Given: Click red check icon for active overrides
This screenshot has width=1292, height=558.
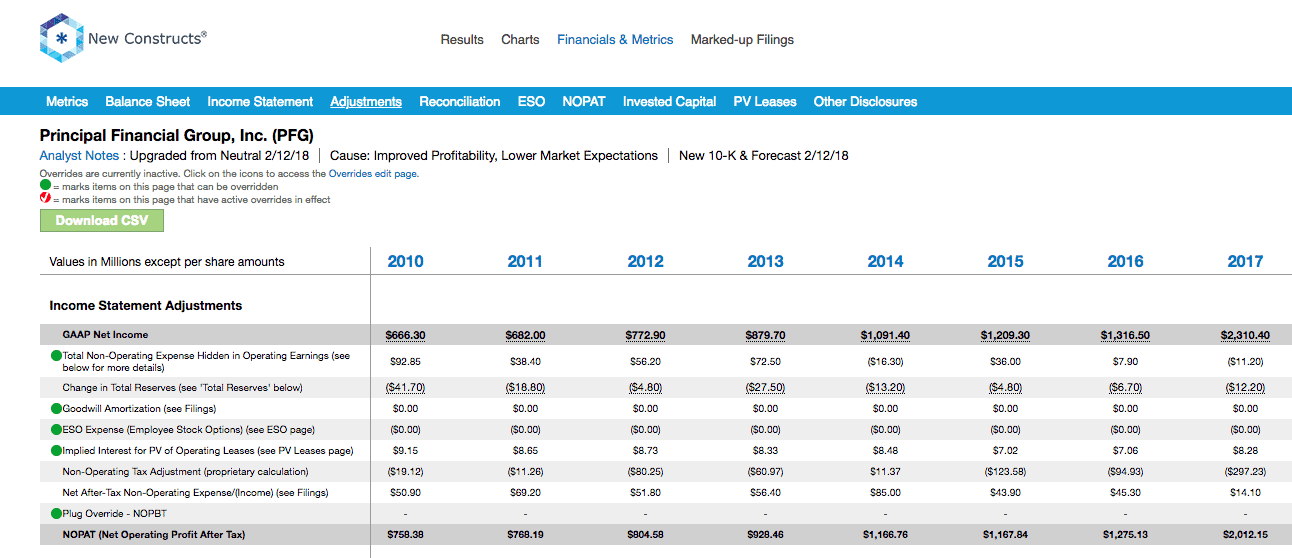Looking at the screenshot, I should pos(45,199).
